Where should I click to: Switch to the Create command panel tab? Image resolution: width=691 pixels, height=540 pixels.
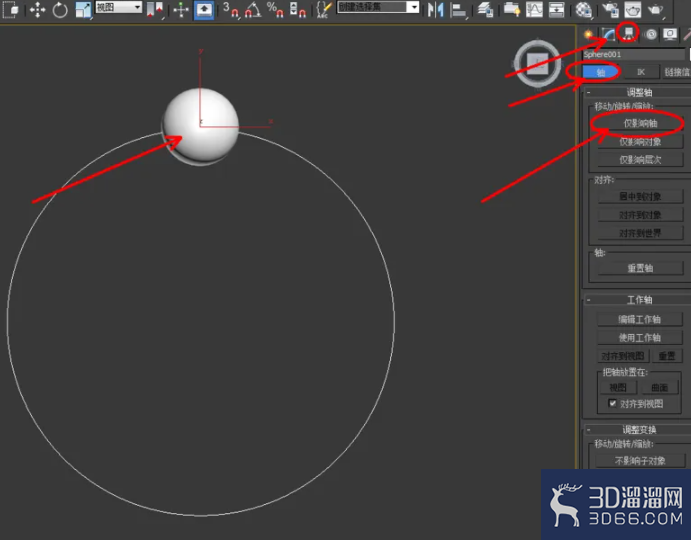pyautogui.click(x=588, y=34)
